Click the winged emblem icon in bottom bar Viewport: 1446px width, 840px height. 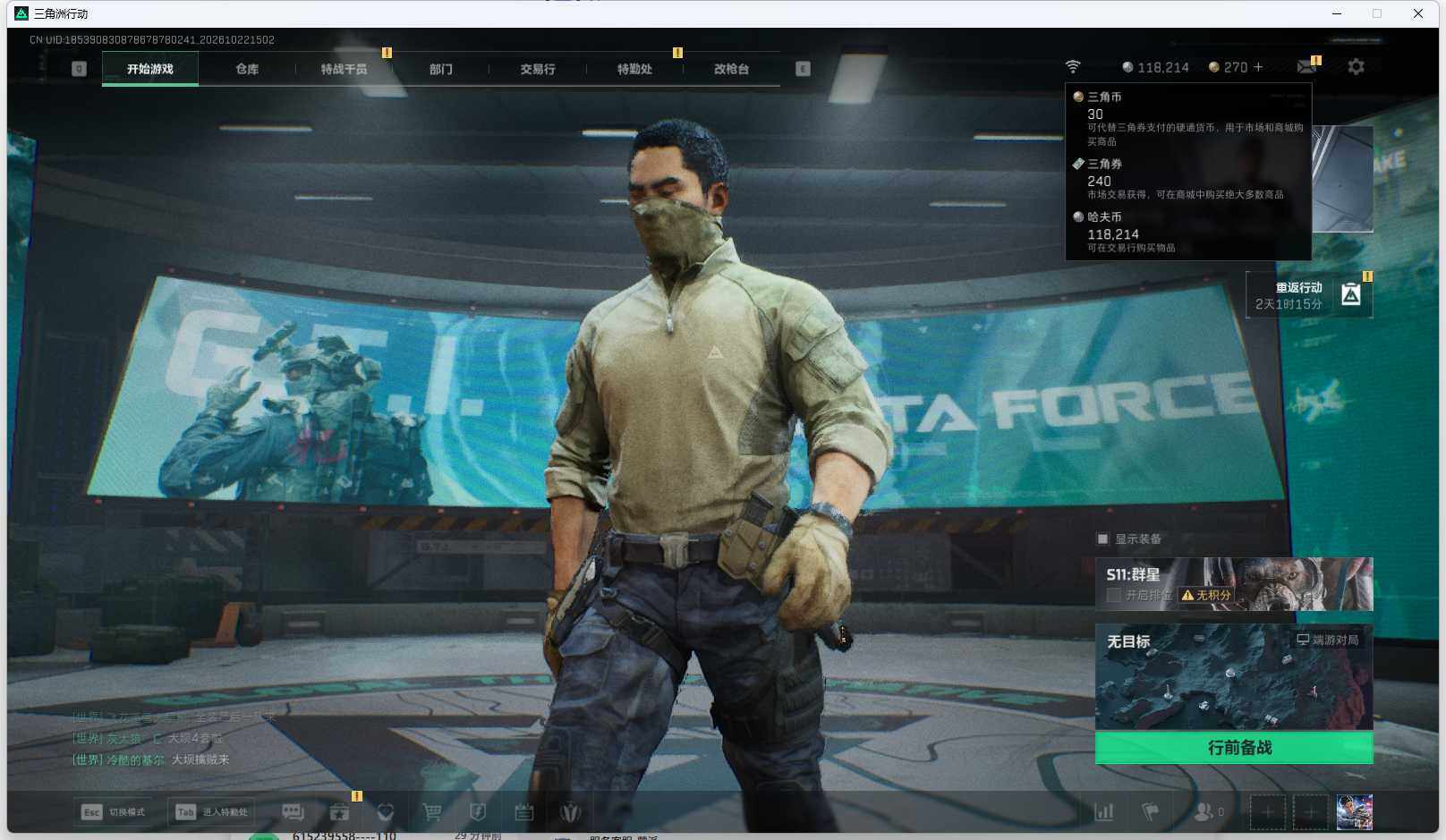571,812
